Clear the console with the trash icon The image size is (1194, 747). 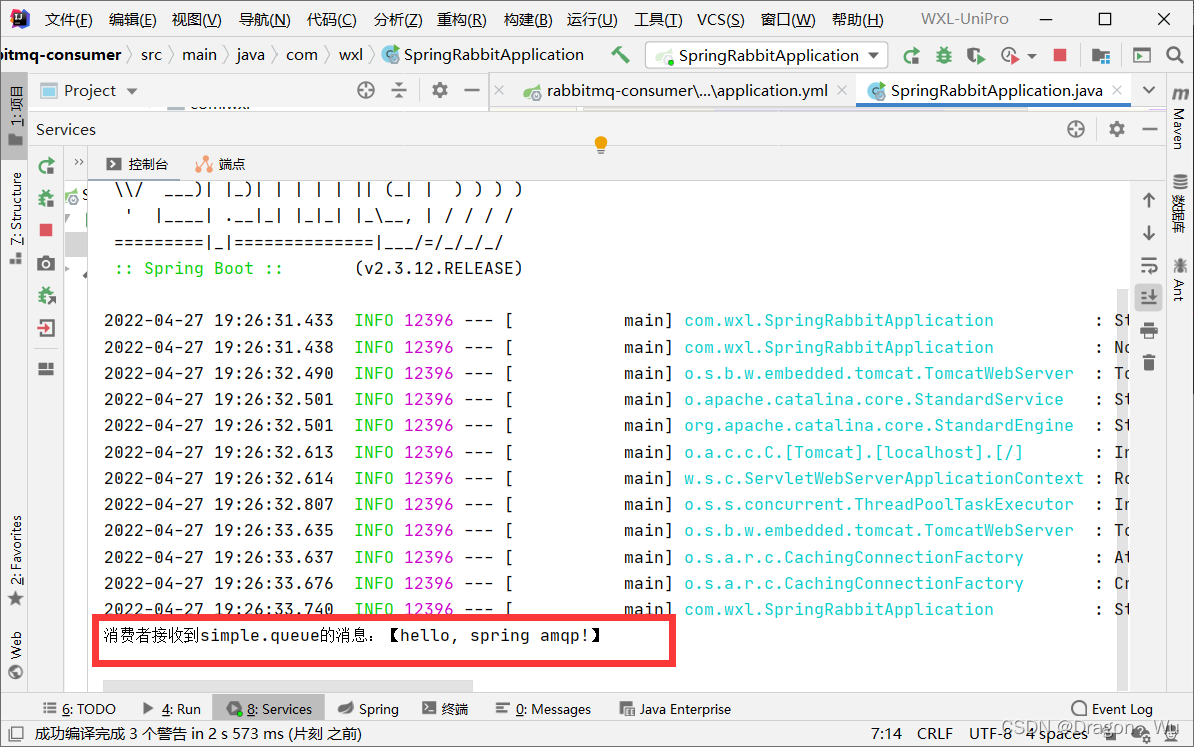[1149, 361]
